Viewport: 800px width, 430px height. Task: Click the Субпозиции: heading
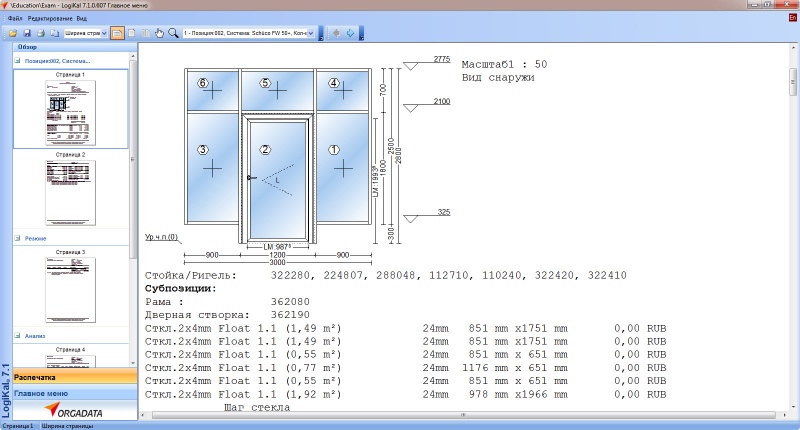[181, 288]
